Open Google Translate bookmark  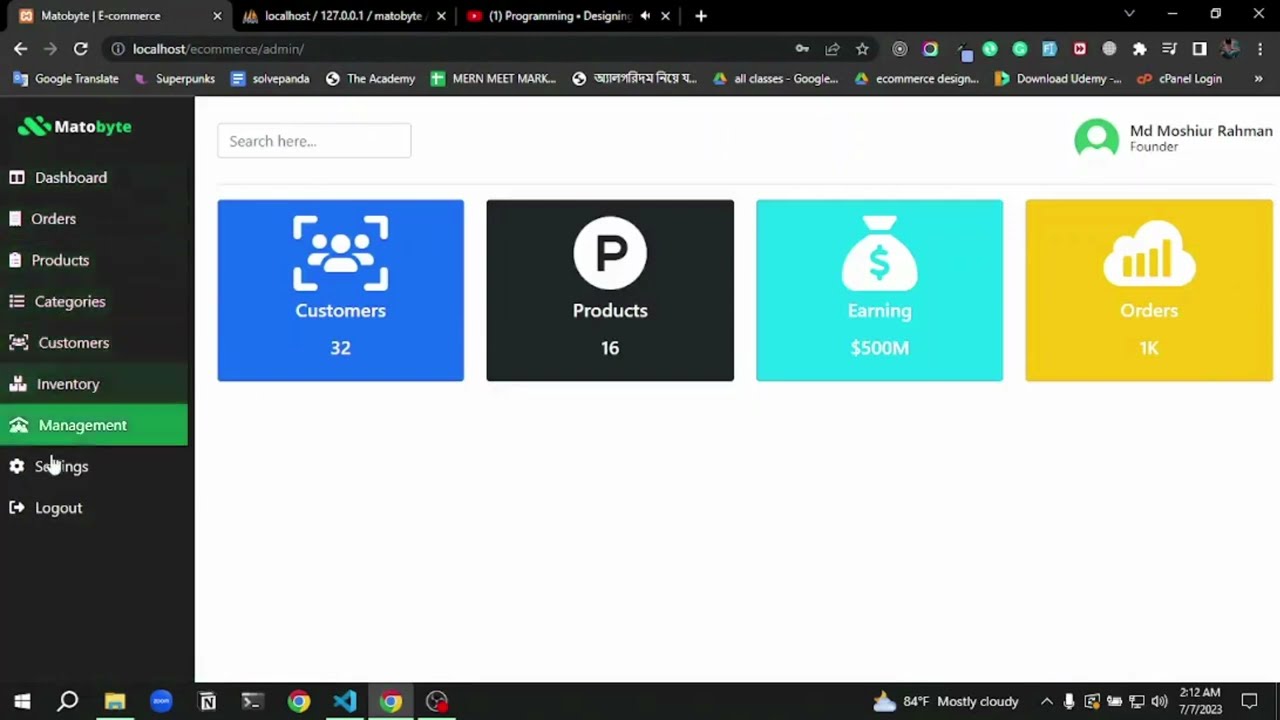click(65, 78)
